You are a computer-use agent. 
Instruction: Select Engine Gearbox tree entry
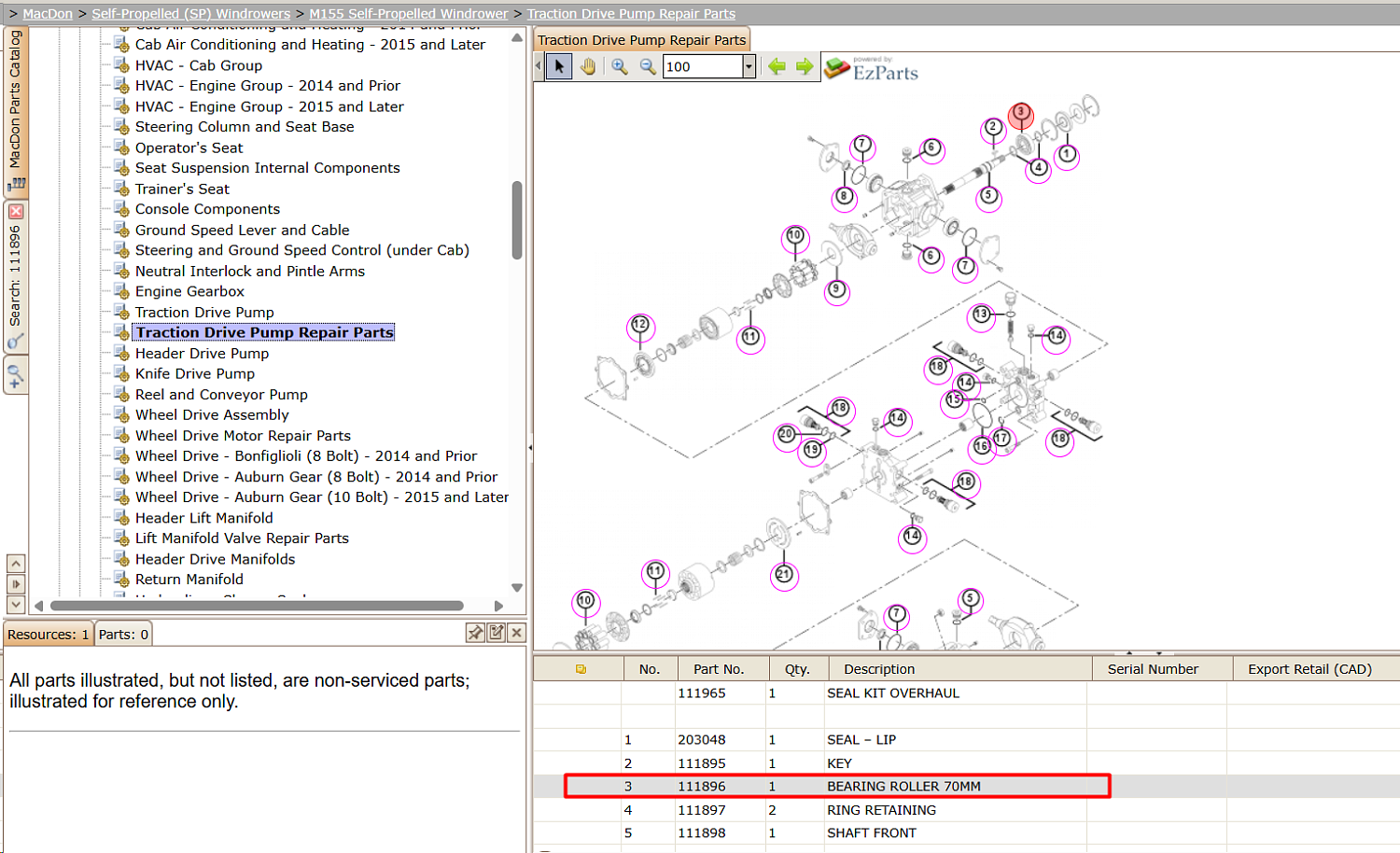[x=189, y=291]
